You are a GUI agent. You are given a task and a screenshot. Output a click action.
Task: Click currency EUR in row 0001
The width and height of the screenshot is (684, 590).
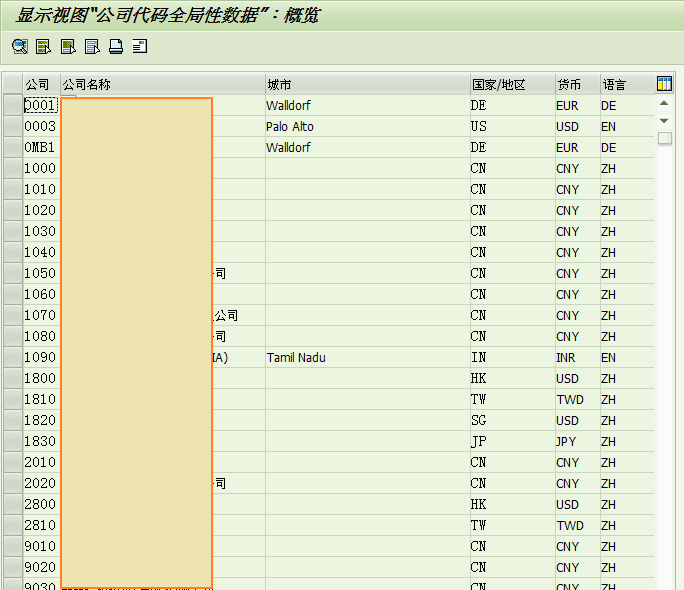pos(567,106)
